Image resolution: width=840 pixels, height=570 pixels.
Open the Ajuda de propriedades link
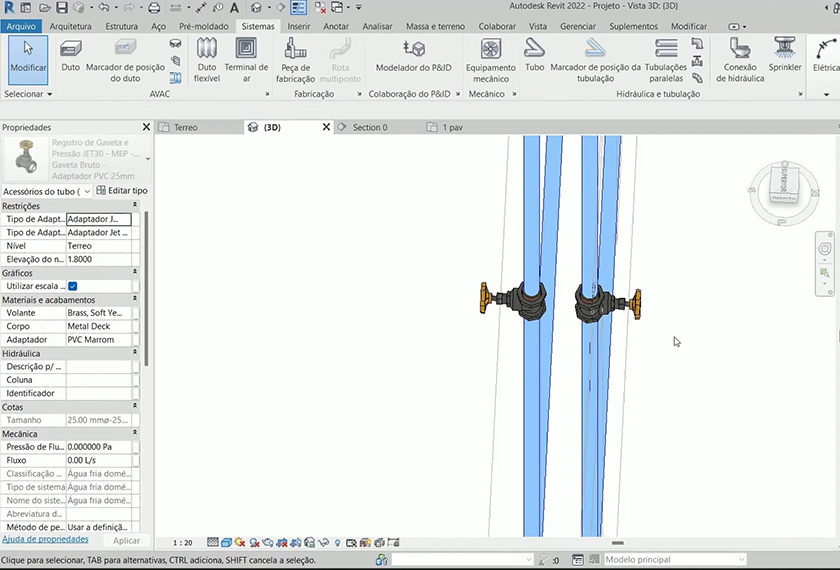[x=44, y=539]
